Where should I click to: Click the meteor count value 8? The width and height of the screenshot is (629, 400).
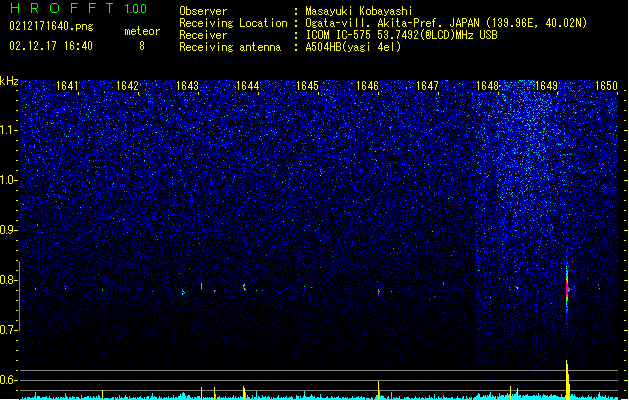pyautogui.click(x=142, y=46)
